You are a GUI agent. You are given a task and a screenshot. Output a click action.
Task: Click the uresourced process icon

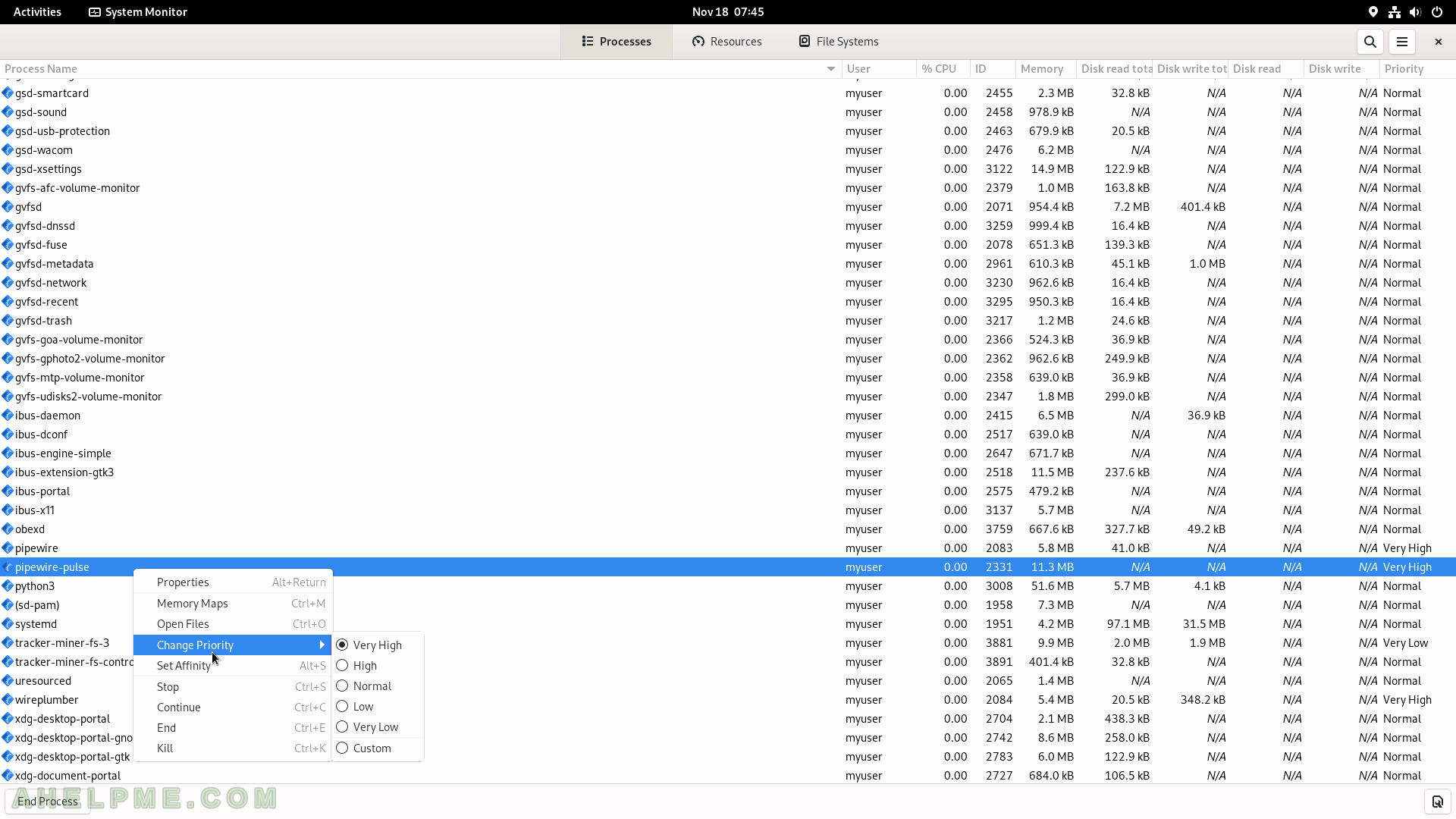tap(8, 681)
